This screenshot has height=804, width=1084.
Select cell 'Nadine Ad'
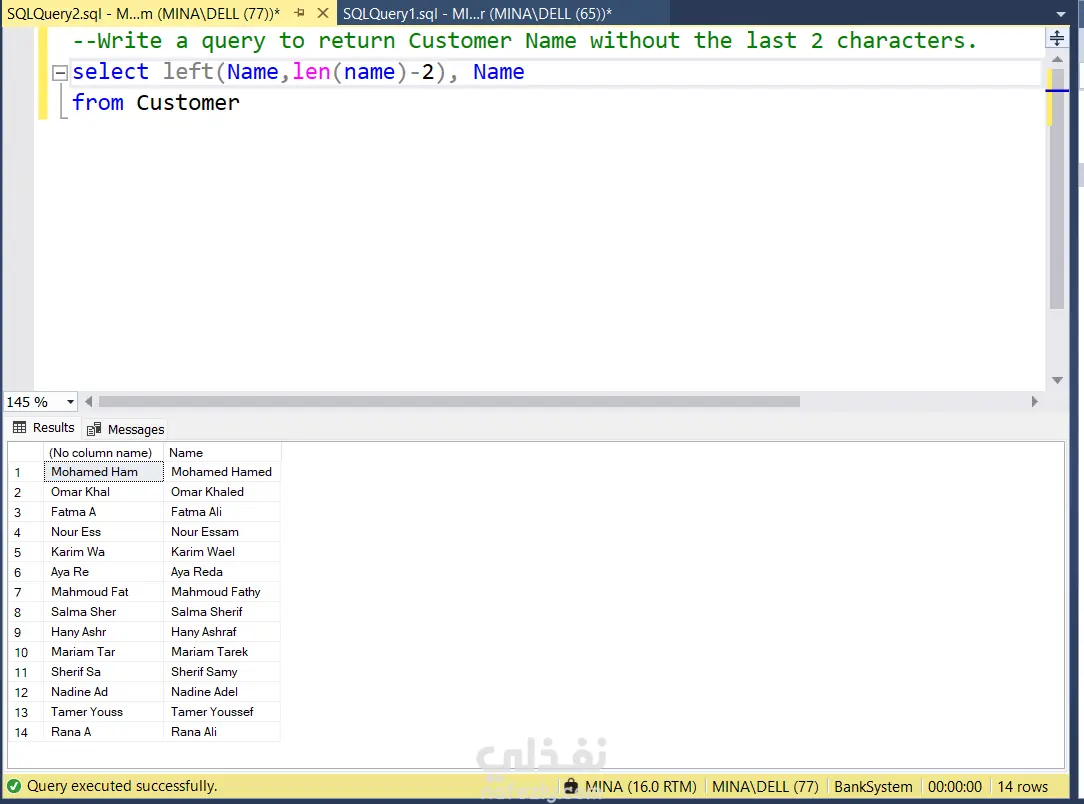pyautogui.click(x=104, y=693)
